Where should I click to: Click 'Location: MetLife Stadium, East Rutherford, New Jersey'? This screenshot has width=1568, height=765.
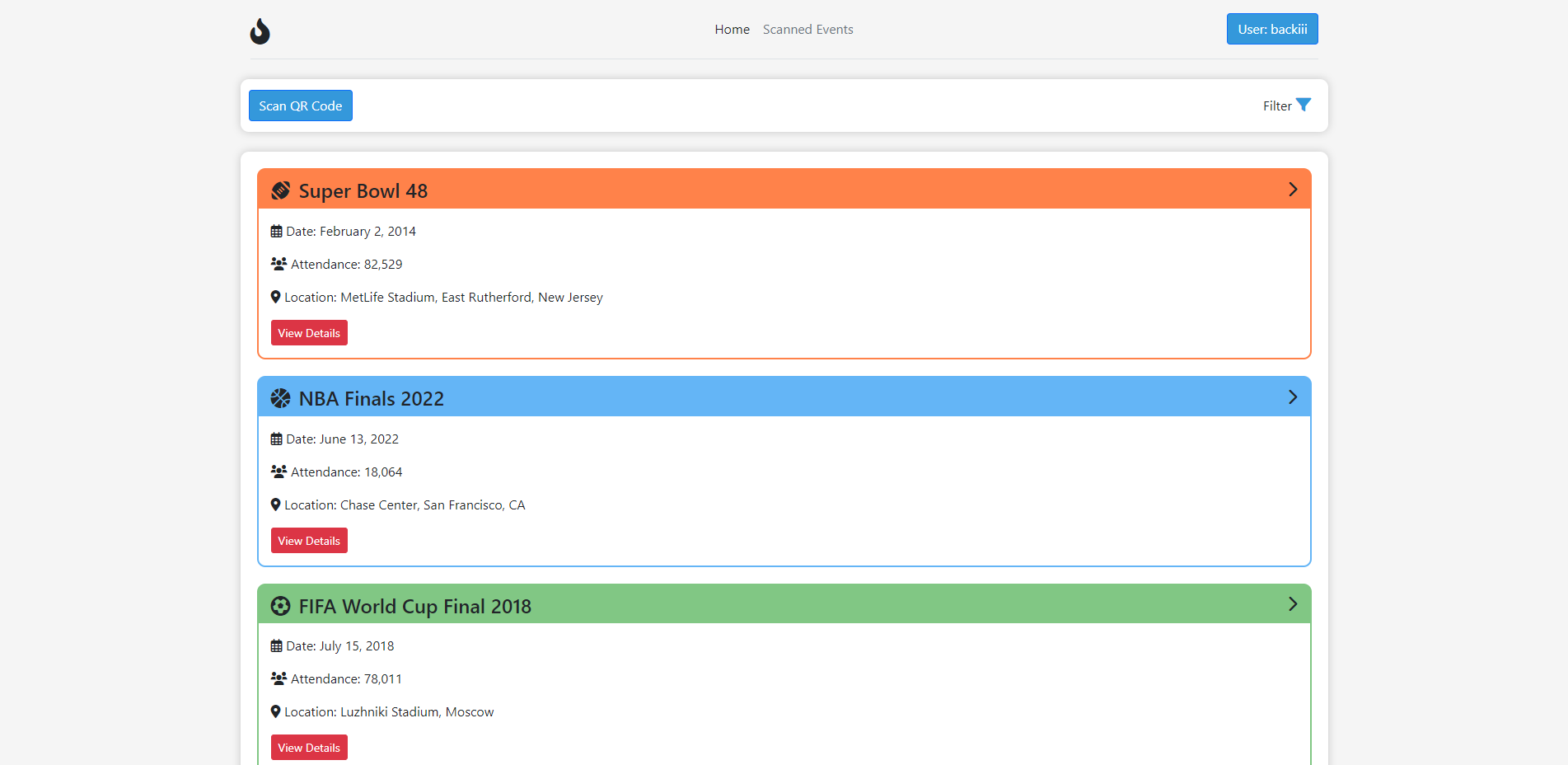(x=443, y=298)
